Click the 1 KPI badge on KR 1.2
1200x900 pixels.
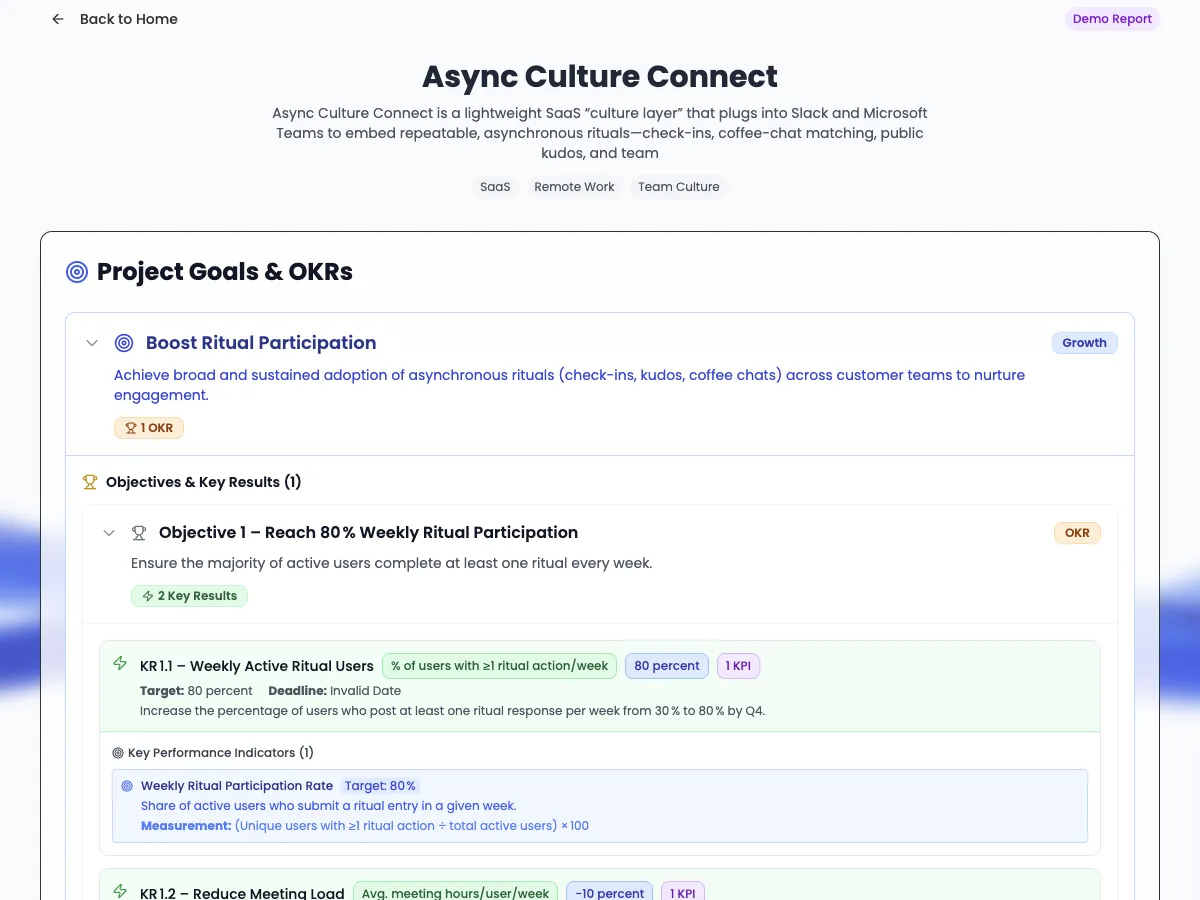683,892
